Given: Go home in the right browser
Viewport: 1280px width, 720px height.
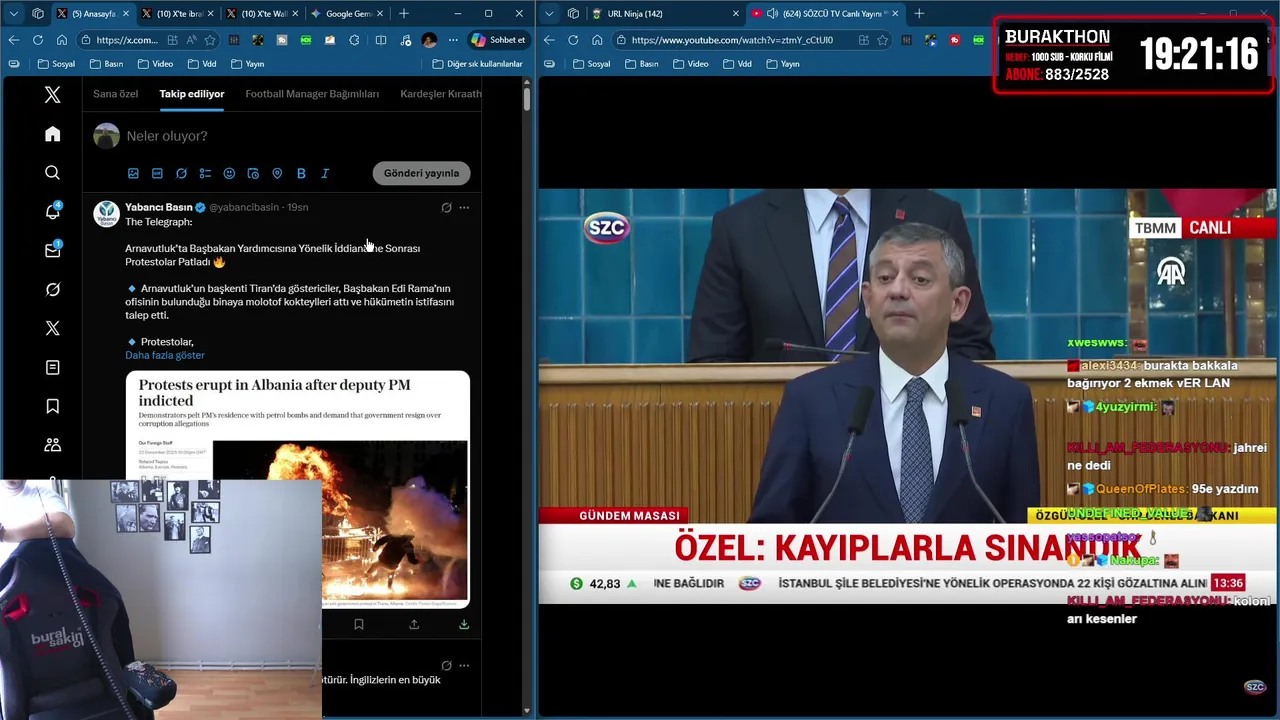Looking at the screenshot, I should 597,40.
